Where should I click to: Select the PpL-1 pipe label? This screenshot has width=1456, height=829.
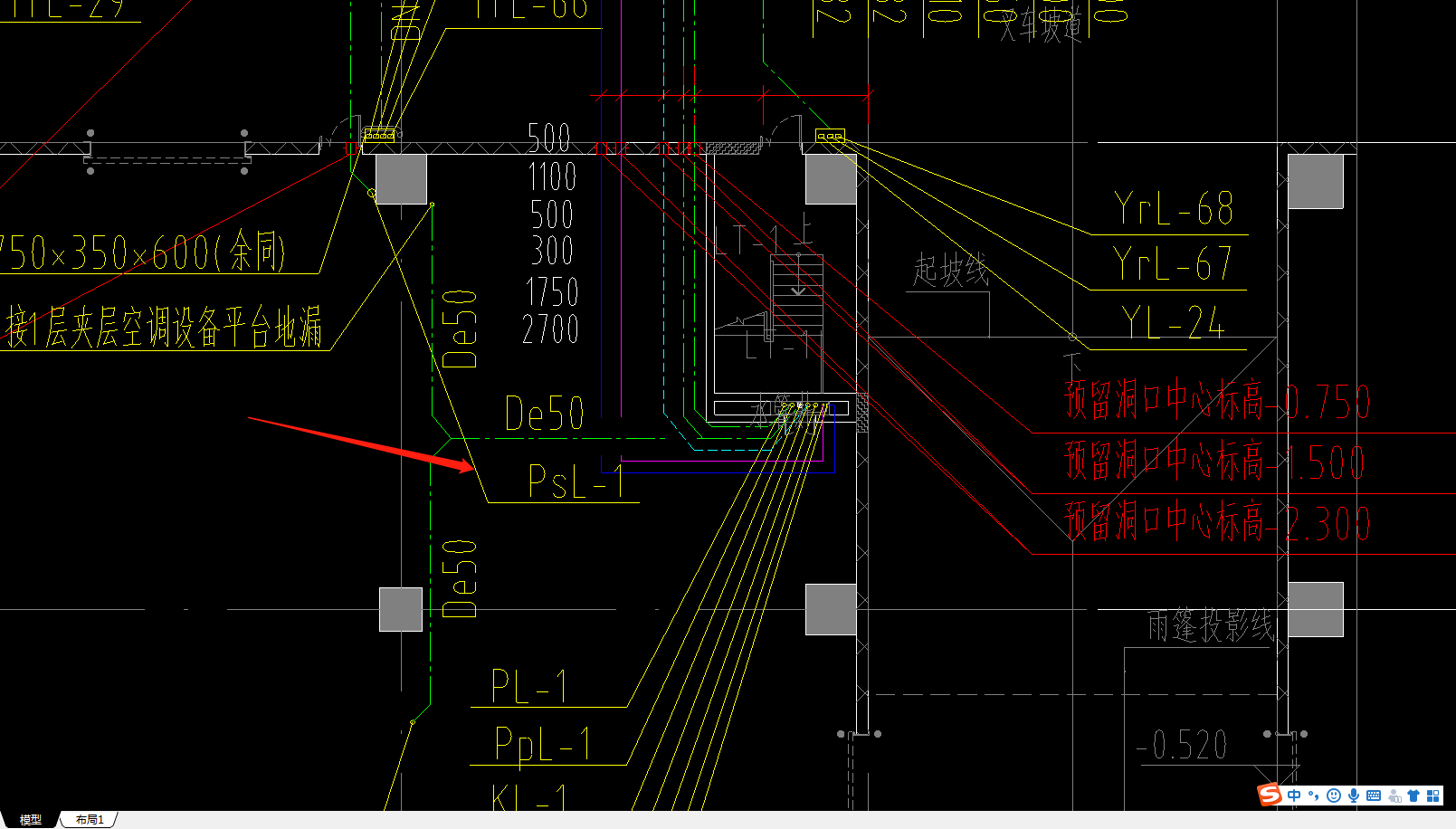point(543,746)
